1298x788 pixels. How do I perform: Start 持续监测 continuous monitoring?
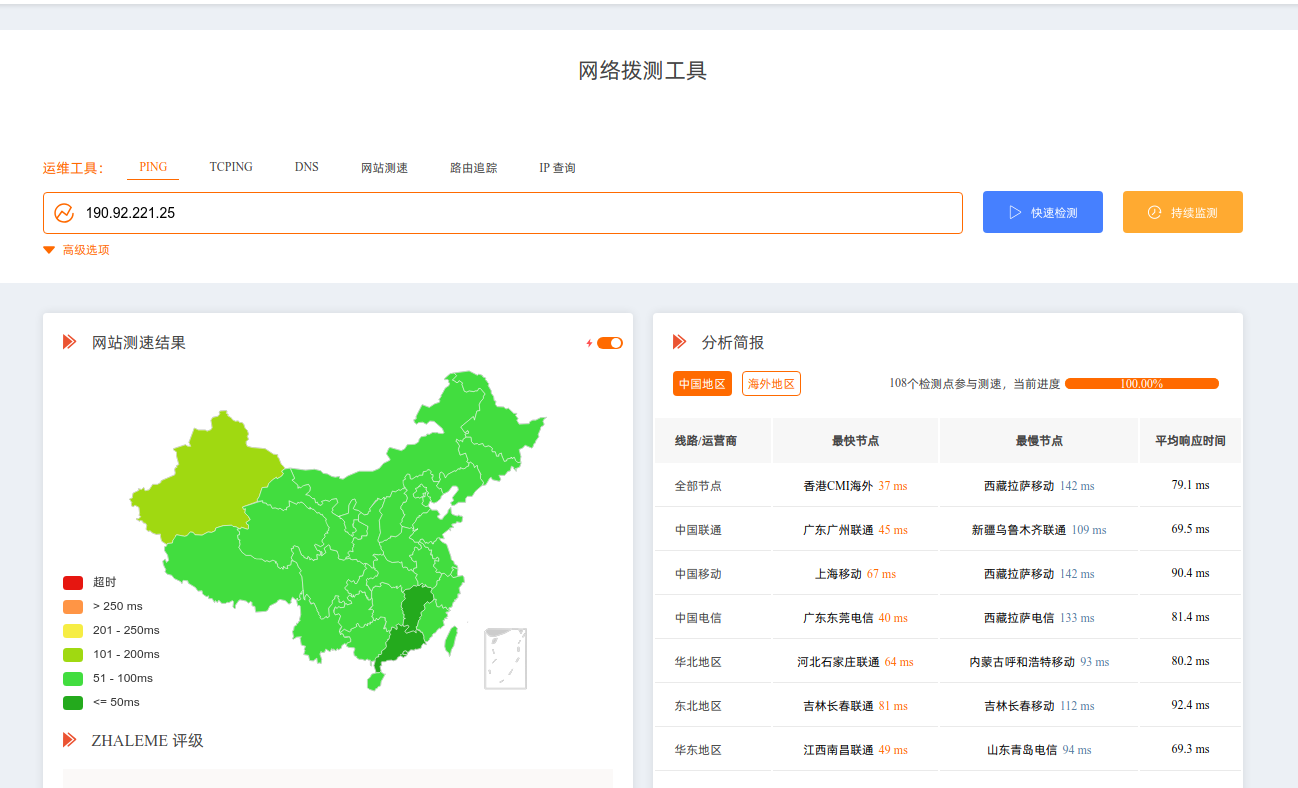coord(1182,212)
